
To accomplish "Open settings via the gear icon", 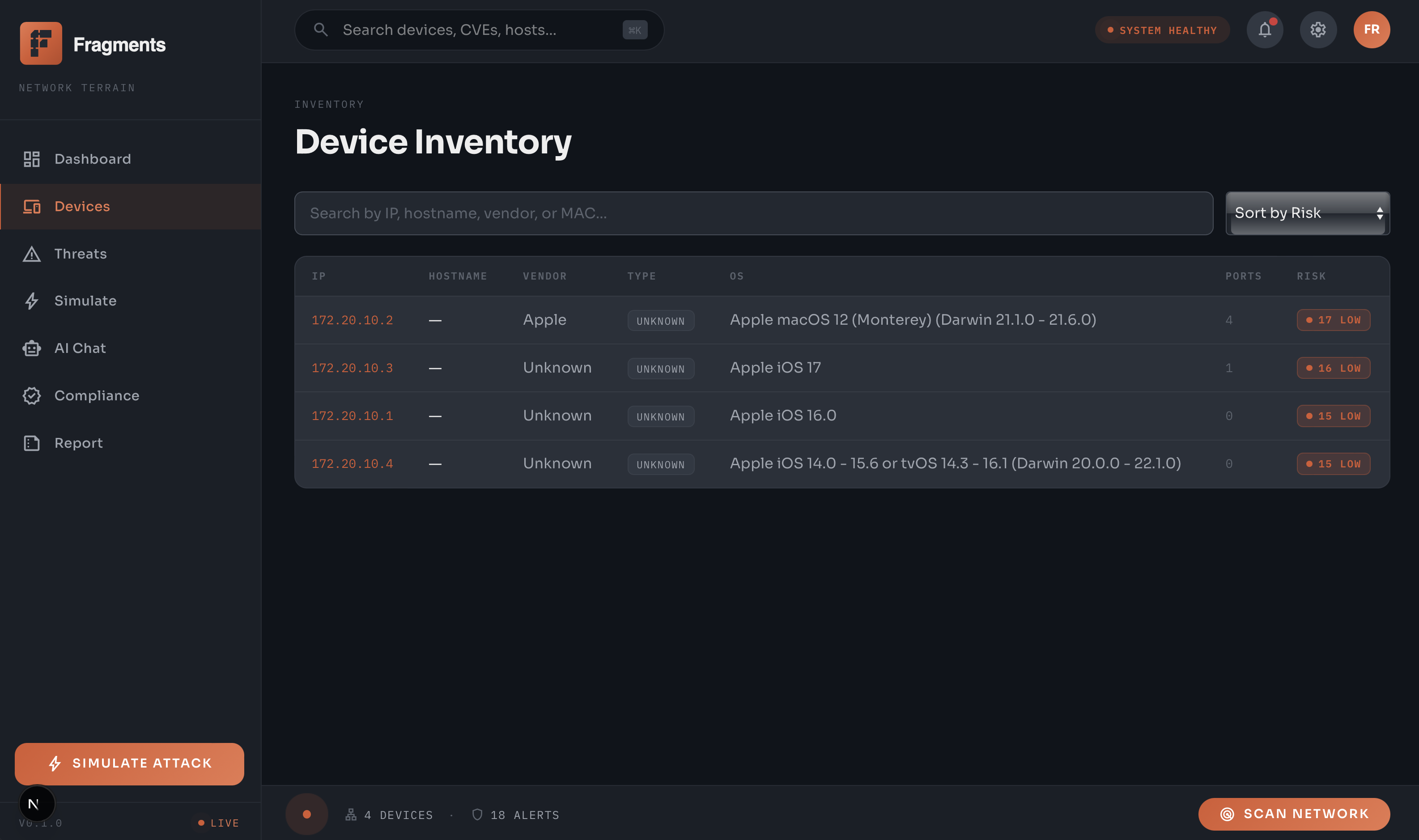I will (1318, 30).
